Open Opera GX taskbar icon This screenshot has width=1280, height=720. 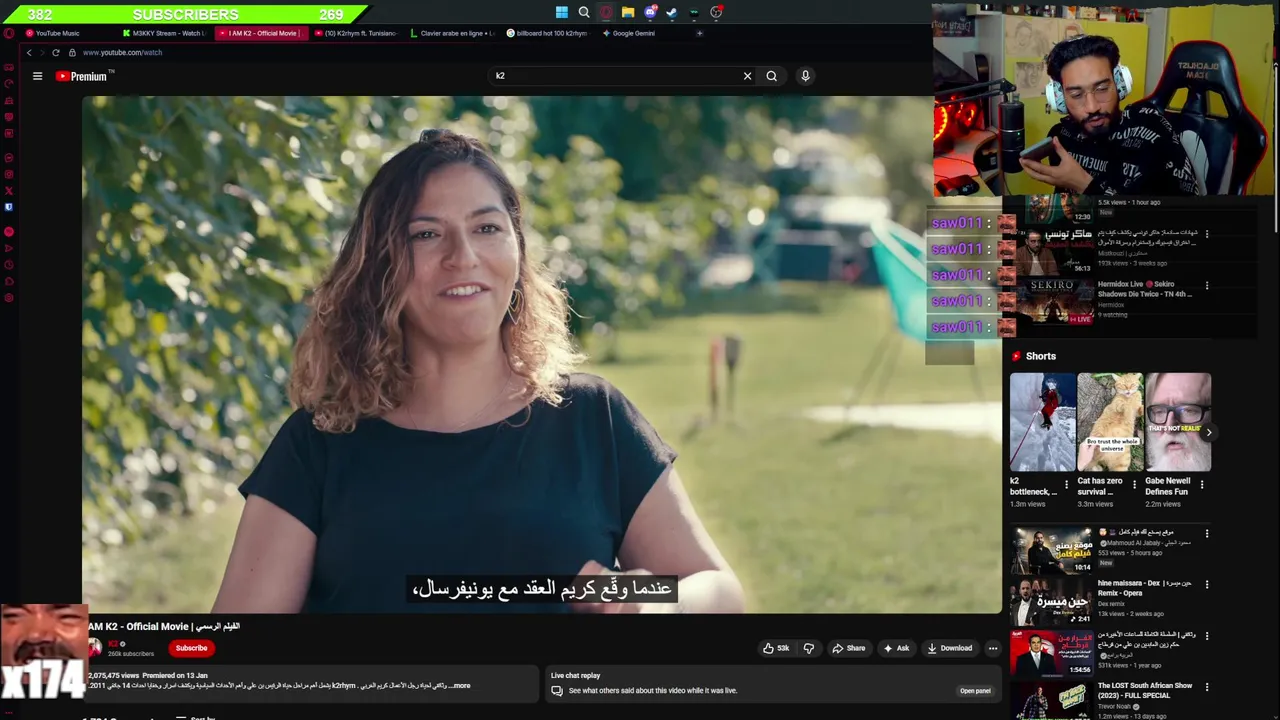(606, 12)
